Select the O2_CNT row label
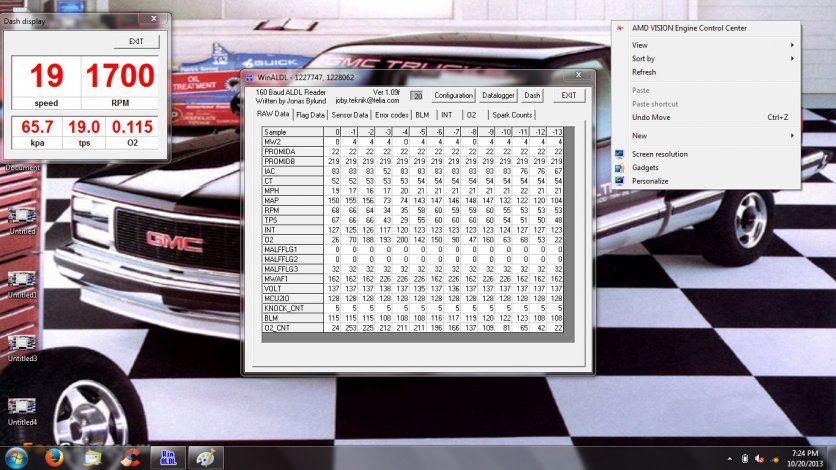Screen dimensions: 836x470 pos(292,328)
